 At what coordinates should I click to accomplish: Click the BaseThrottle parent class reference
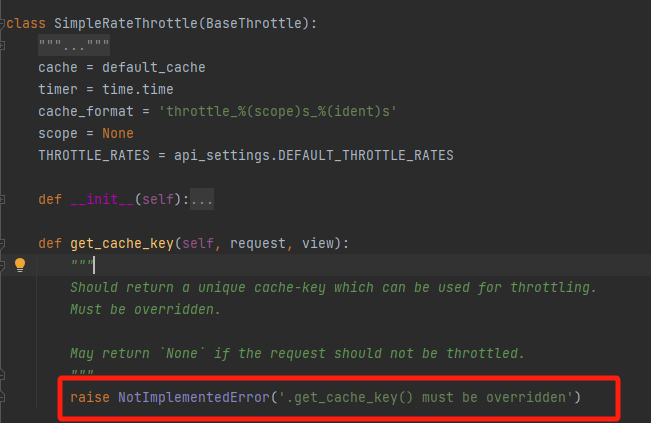[x=254, y=23]
